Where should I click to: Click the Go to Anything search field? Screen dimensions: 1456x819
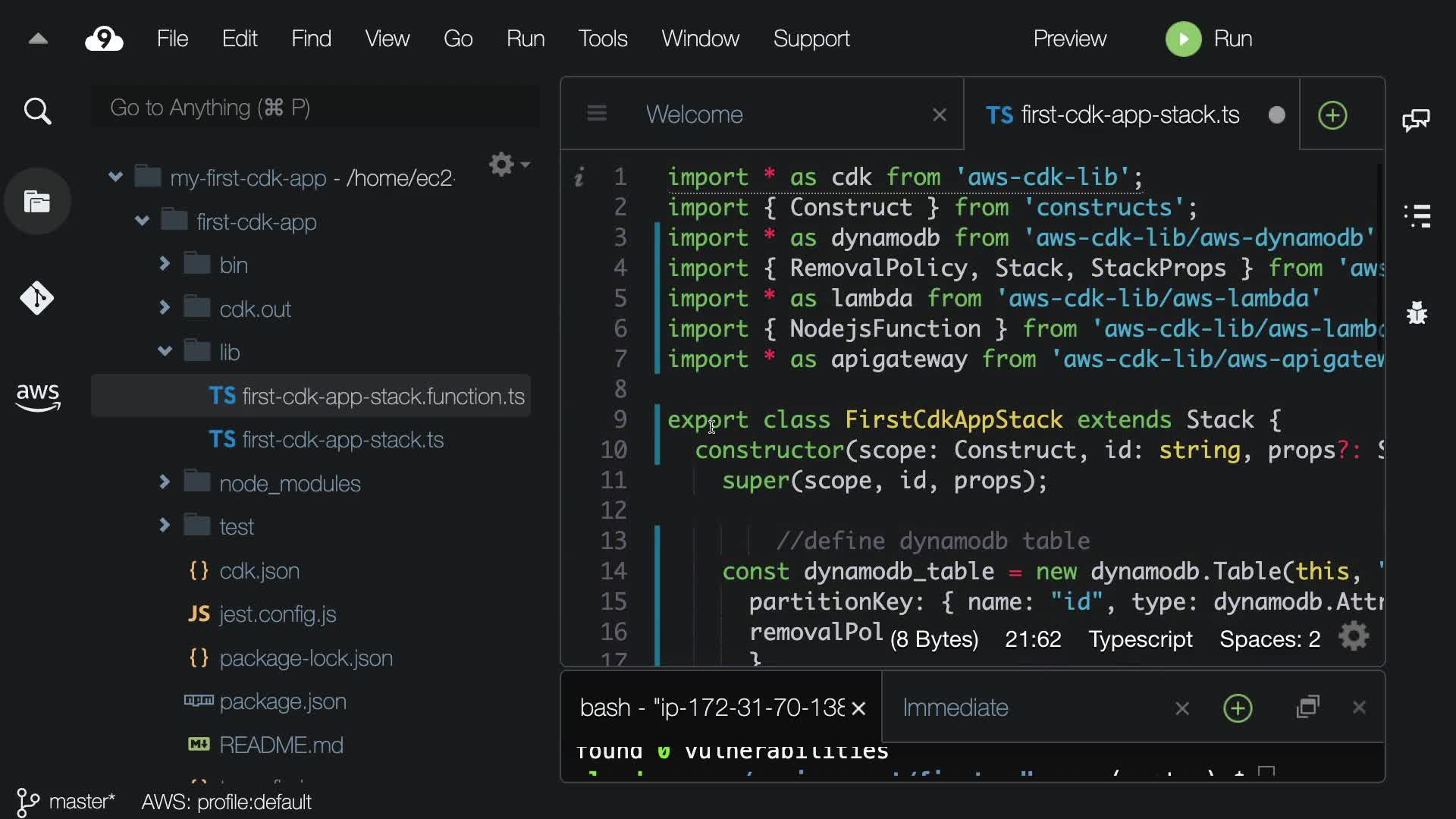(315, 108)
